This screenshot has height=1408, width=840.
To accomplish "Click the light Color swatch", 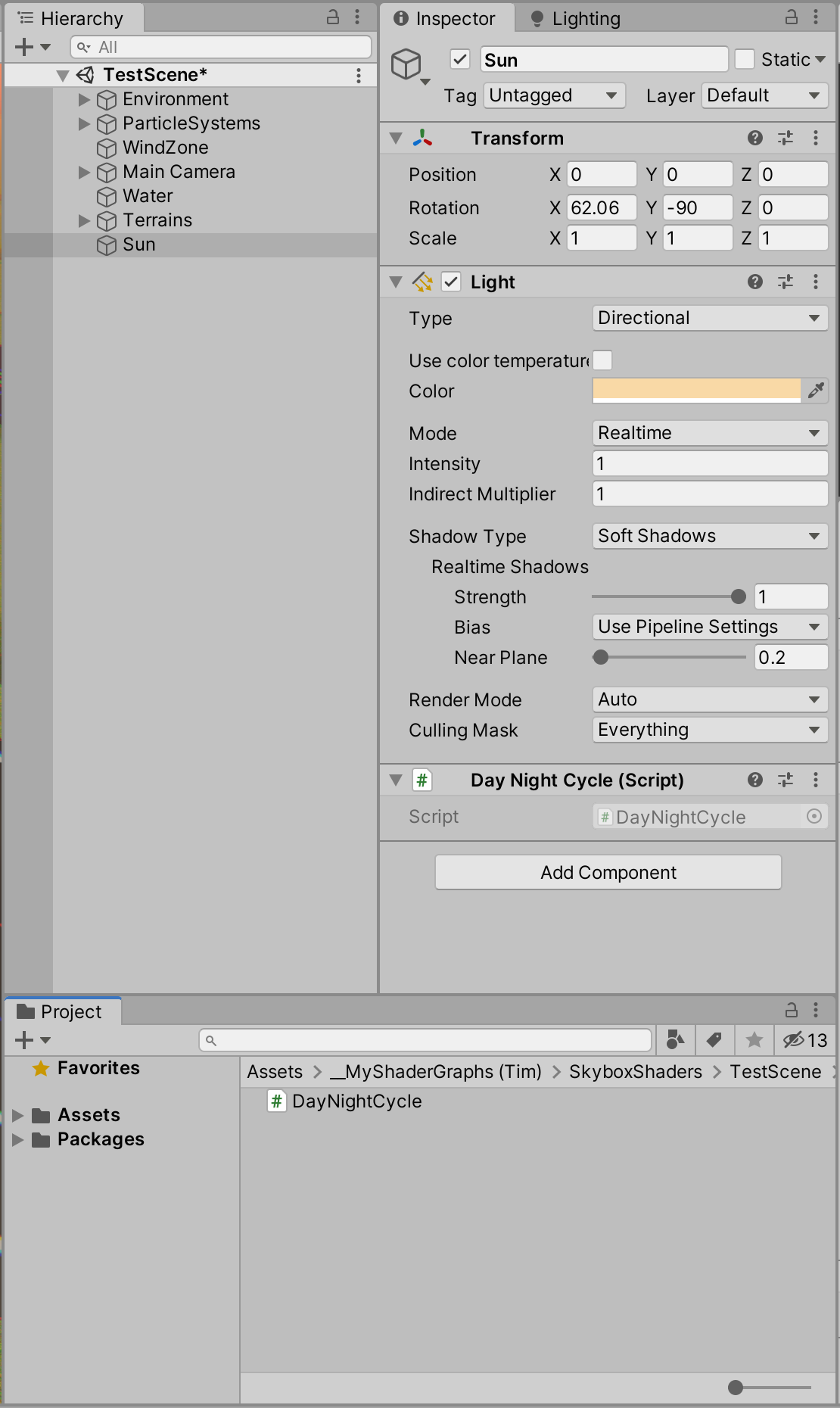I will coord(695,391).
